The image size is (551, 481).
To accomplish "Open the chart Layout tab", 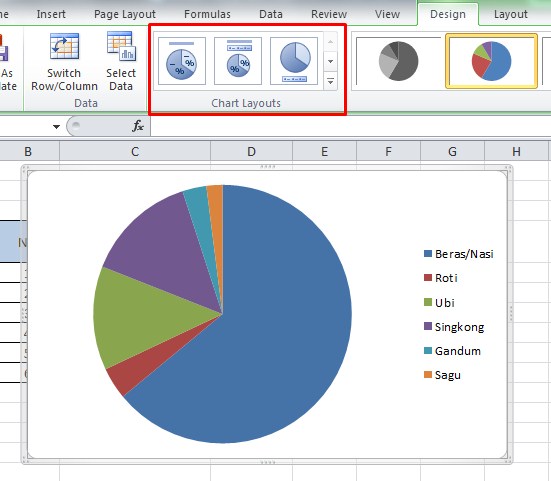I will pyautogui.click(x=511, y=14).
